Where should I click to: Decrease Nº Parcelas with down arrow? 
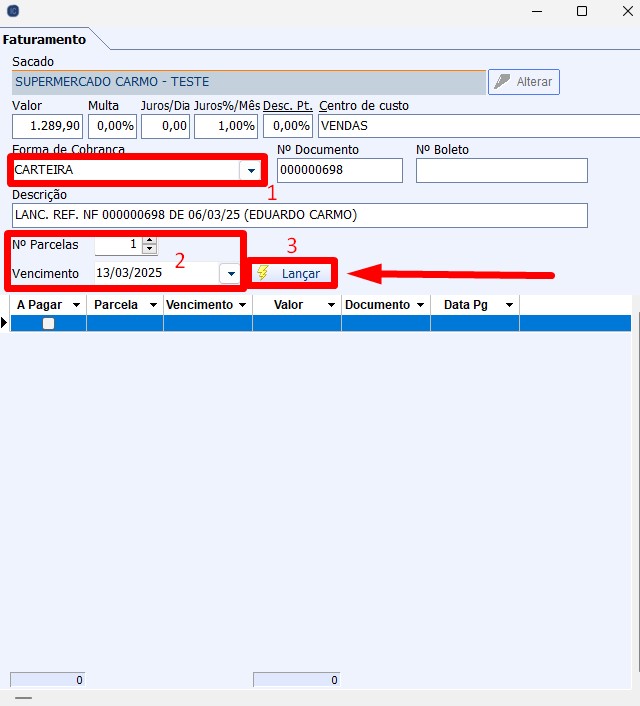[x=149, y=249]
